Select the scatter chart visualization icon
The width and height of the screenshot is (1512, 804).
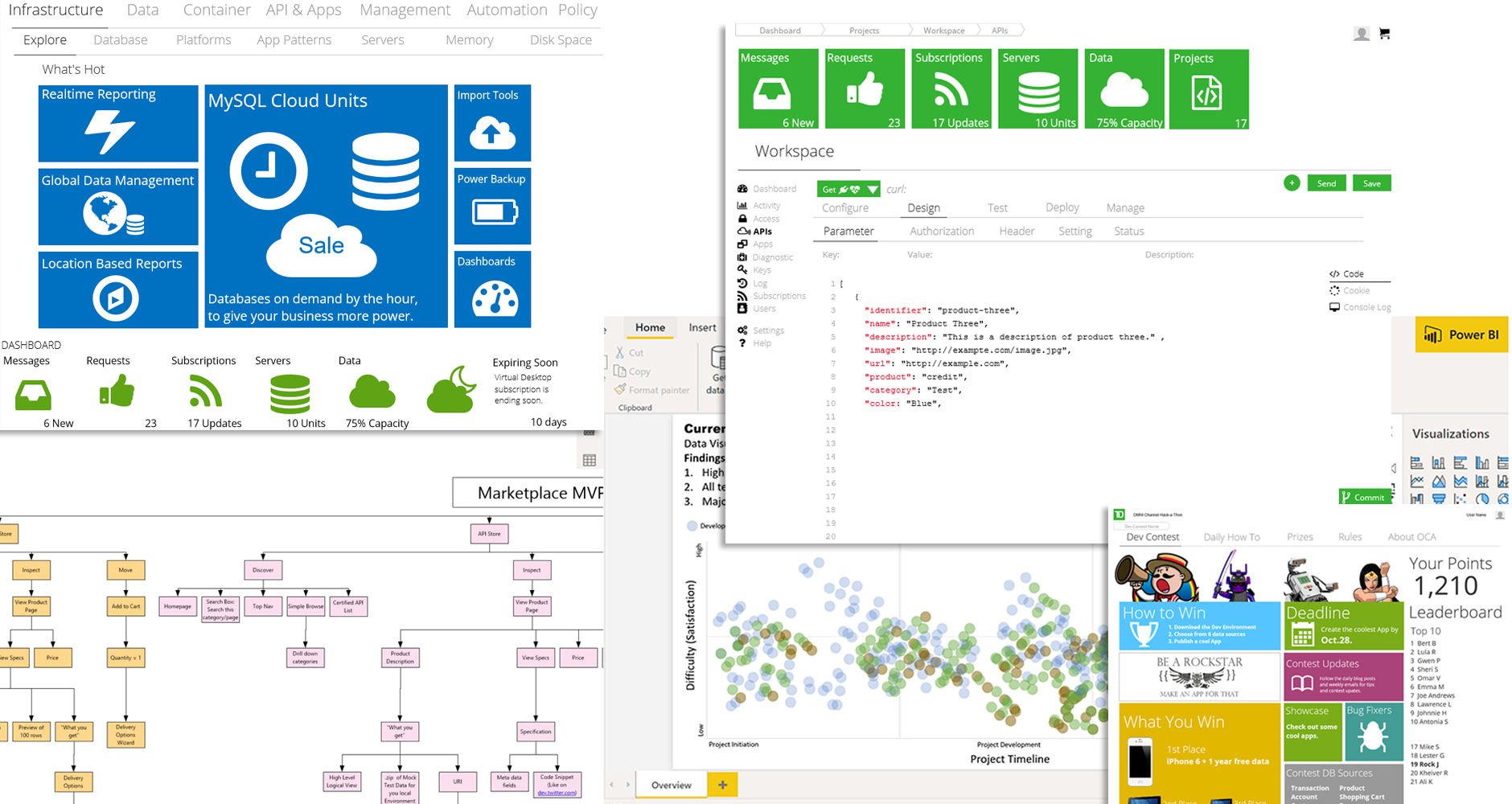(1461, 499)
